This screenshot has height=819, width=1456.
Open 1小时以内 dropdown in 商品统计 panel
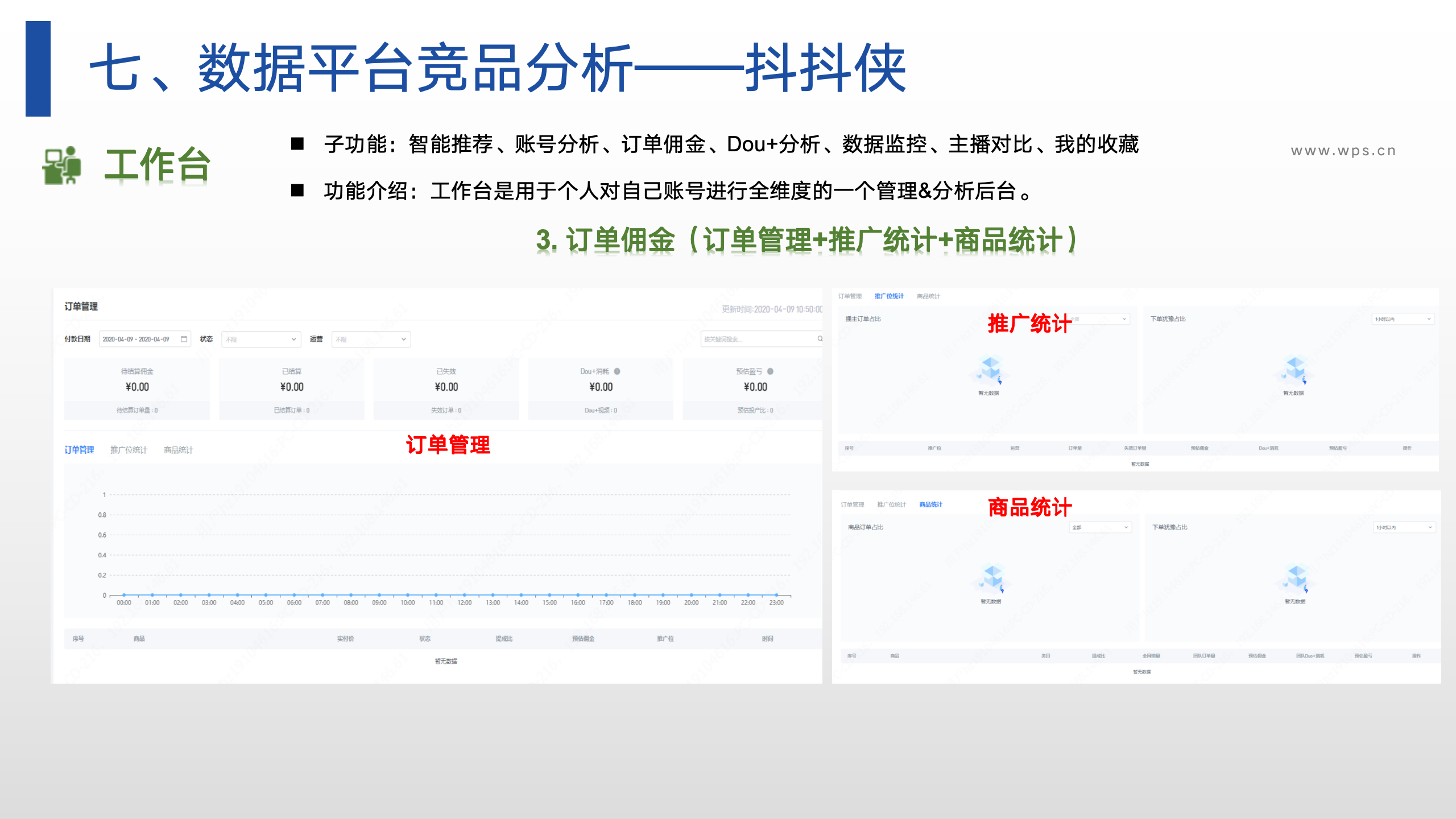(1404, 527)
